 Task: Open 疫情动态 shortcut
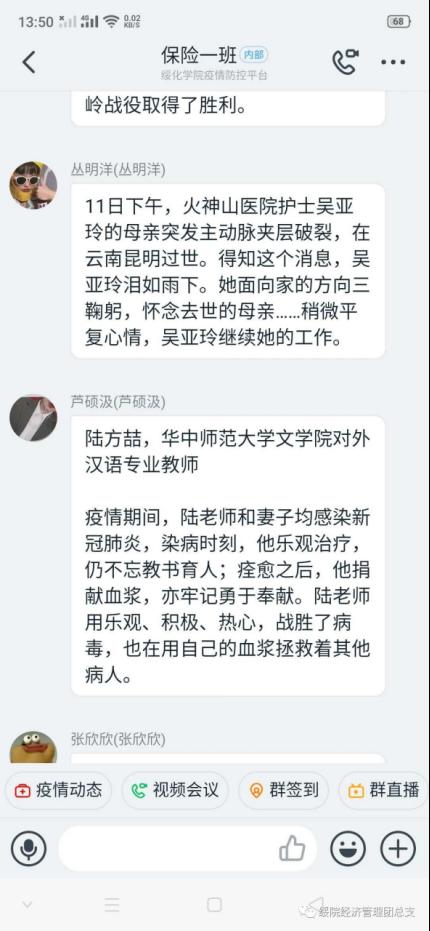58,790
